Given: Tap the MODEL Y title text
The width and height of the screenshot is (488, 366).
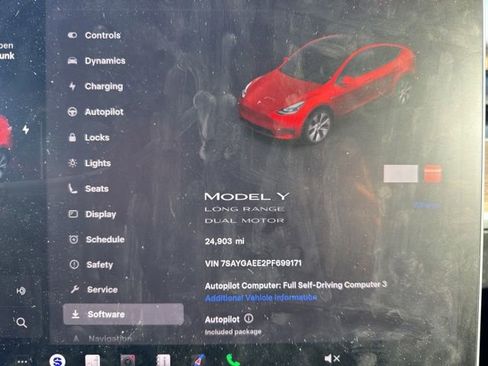Looking at the screenshot, I should click(x=247, y=196).
